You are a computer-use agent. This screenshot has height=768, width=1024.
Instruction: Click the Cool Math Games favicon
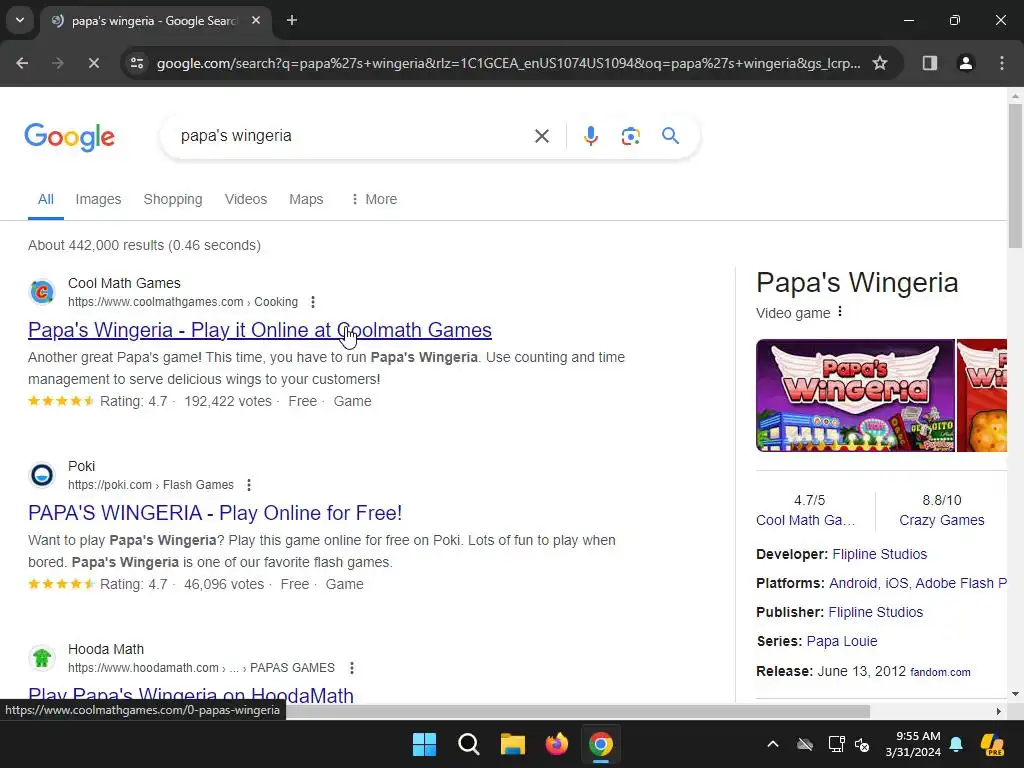pos(42,292)
